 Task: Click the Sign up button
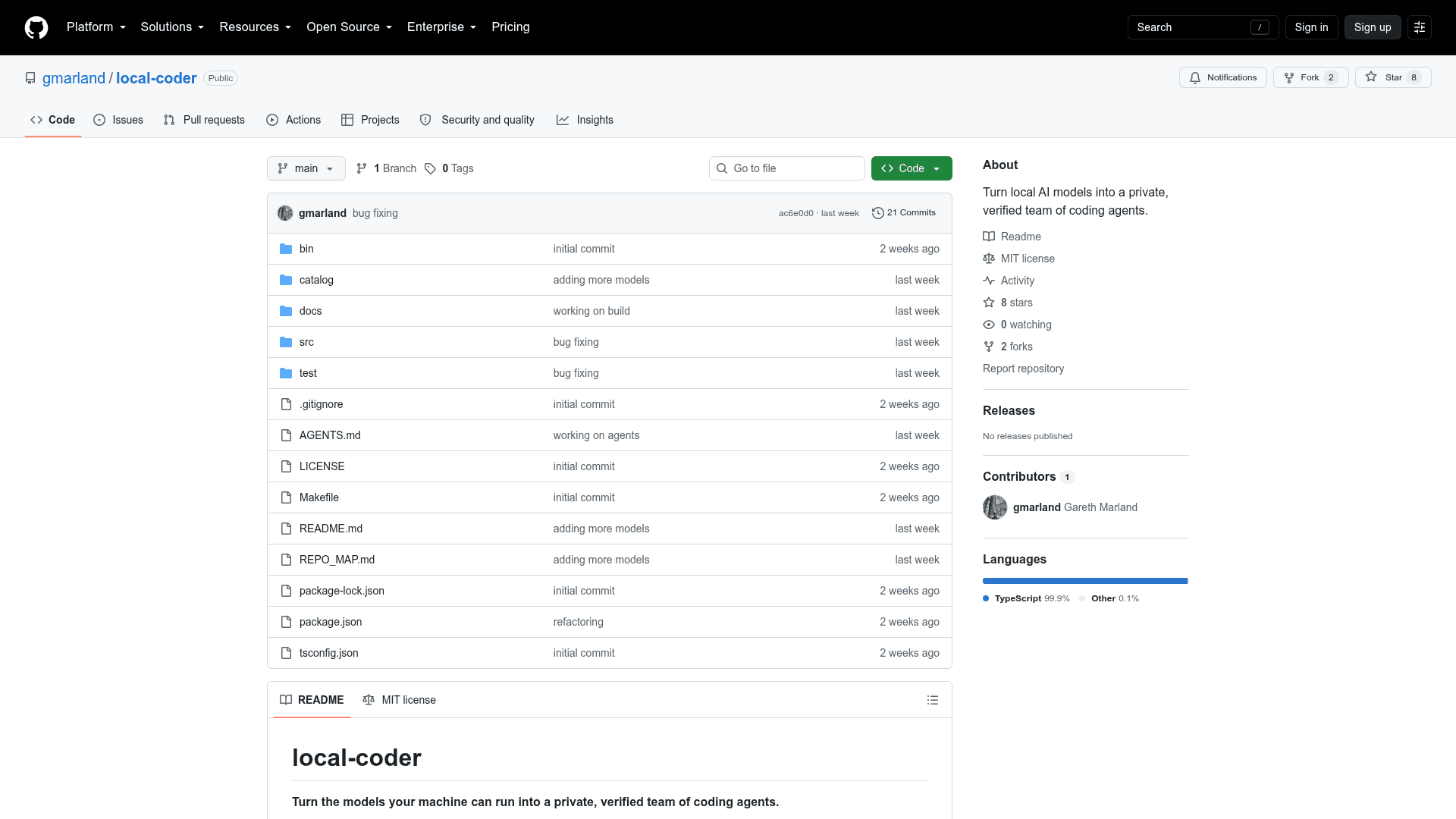1373,27
